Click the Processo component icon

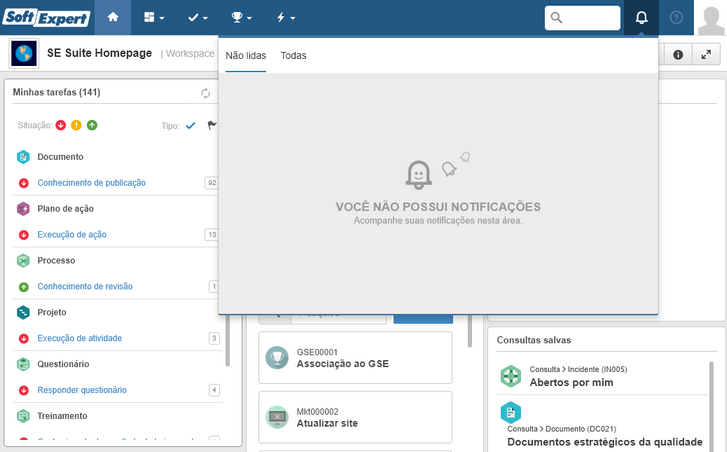pos(23,261)
